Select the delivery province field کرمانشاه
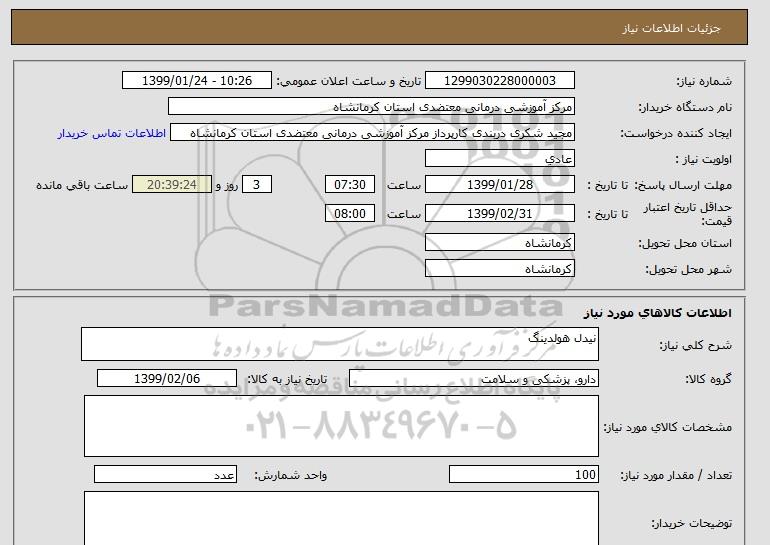This screenshot has height=545, width=770. click(499, 243)
